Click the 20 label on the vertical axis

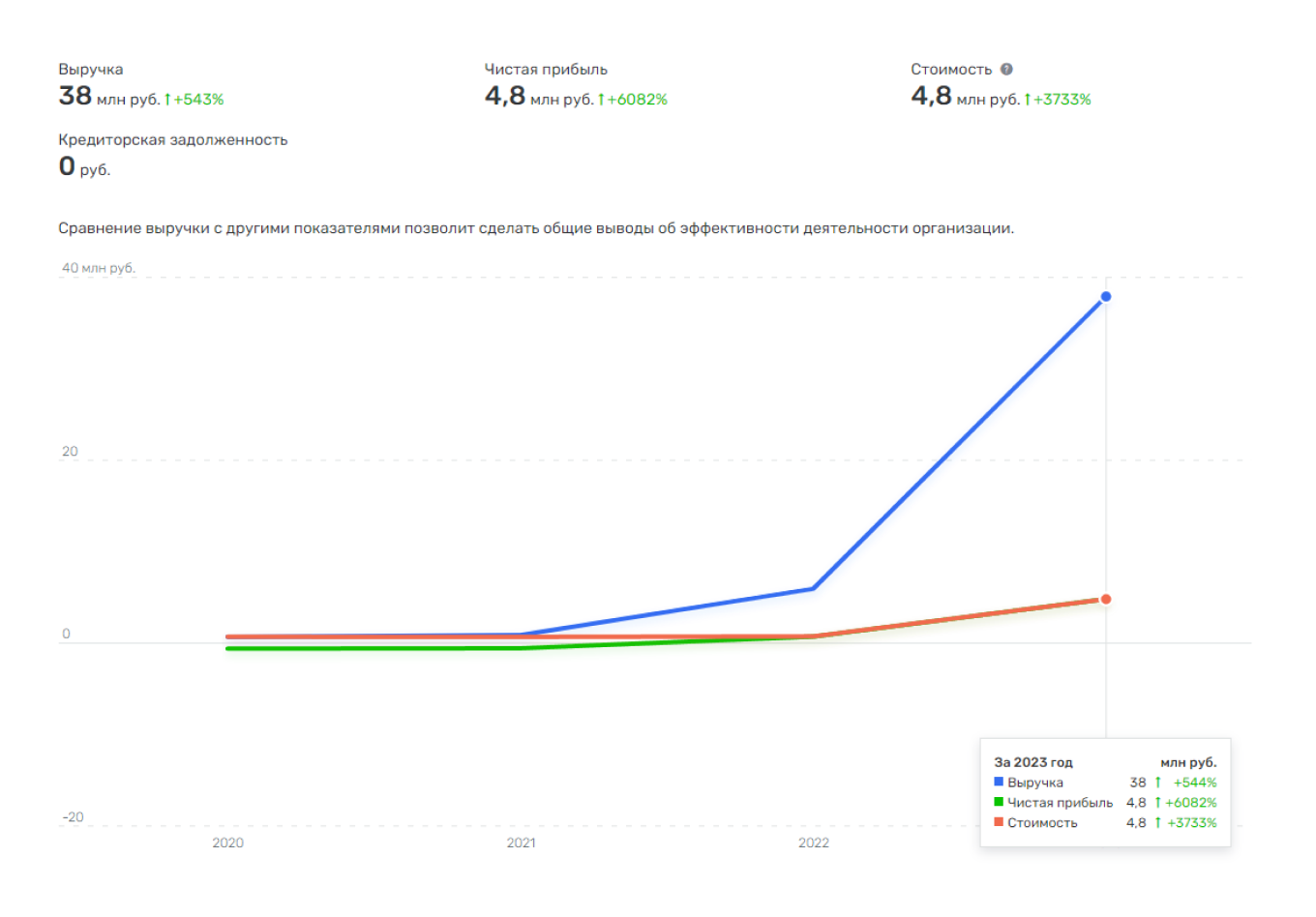click(x=70, y=452)
